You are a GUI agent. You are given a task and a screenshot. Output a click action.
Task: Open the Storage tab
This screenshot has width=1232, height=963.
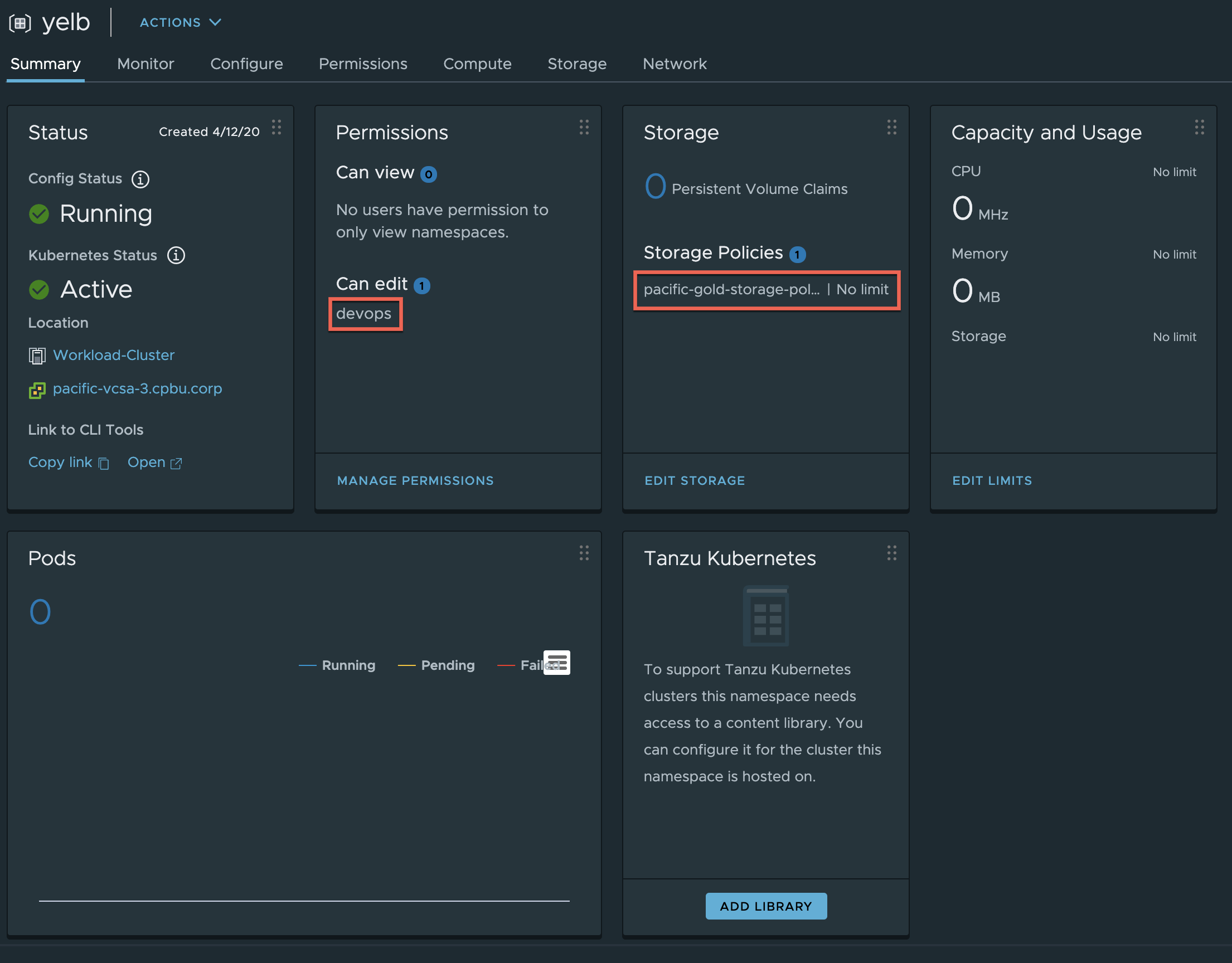pos(576,64)
